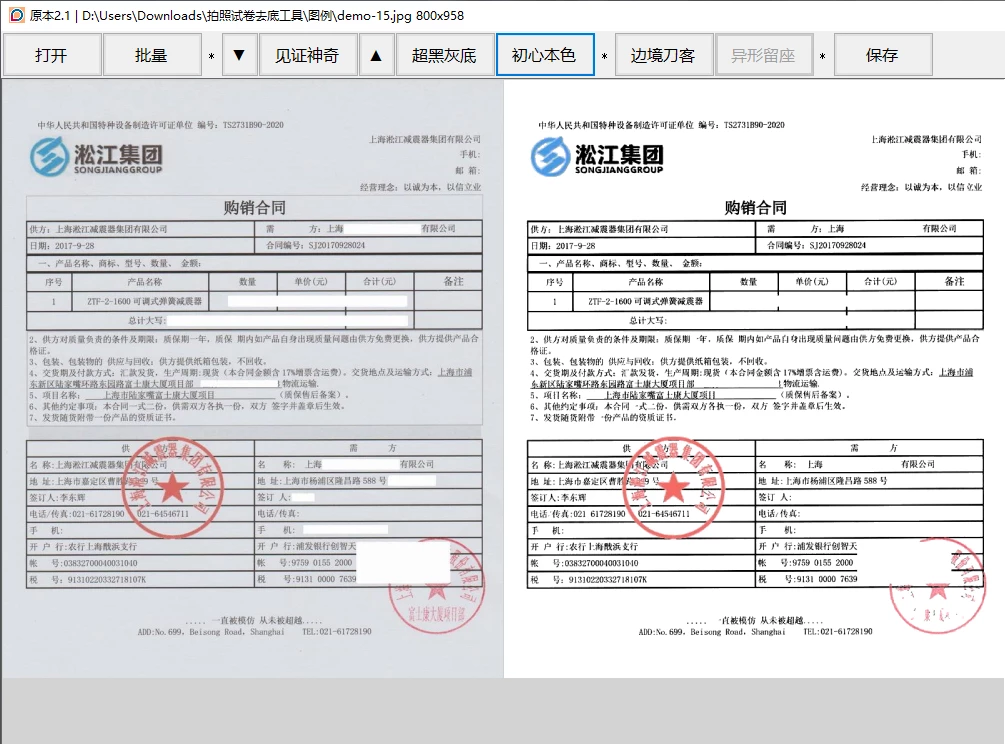Viewport: 1005px width, 744px height.
Task: Click the application icon in the title bar
Action: point(16,15)
